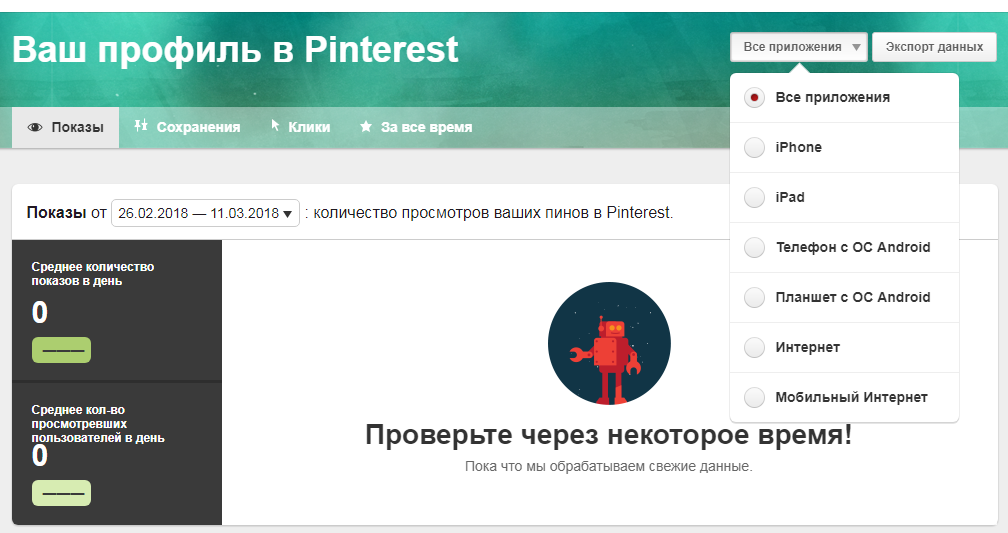This screenshot has height=533, width=1008.
Task: Select the Интернет radio option
Action: 755,348
